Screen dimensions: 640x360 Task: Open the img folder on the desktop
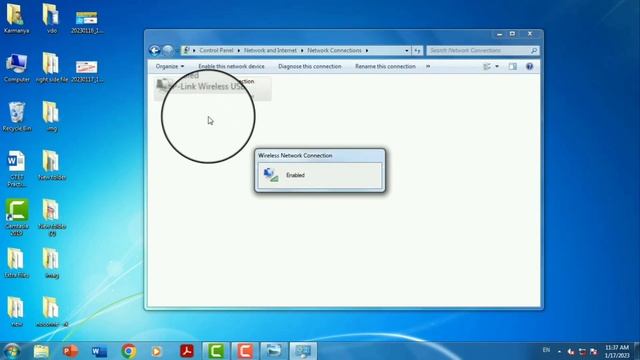click(x=51, y=117)
